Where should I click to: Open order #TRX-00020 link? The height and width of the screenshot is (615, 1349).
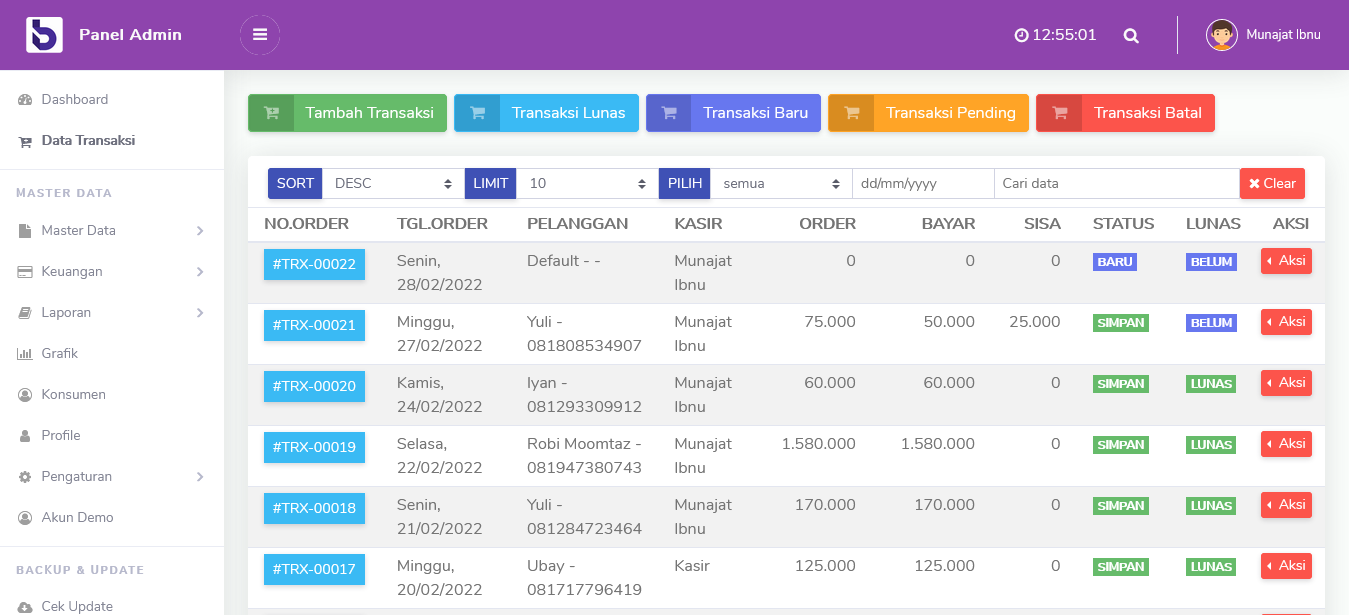(314, 387)
